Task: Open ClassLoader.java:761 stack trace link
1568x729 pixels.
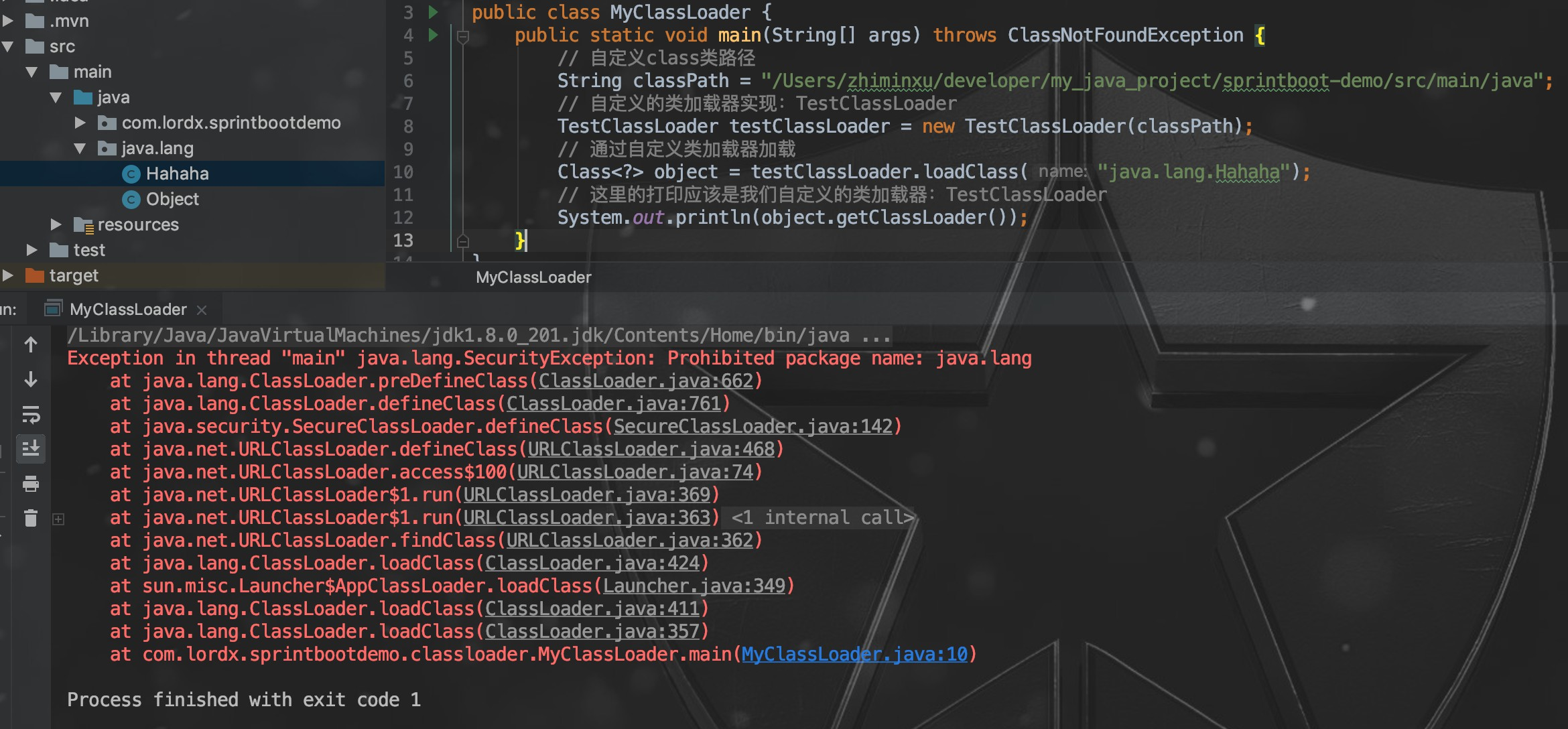Action: [614, 403]
